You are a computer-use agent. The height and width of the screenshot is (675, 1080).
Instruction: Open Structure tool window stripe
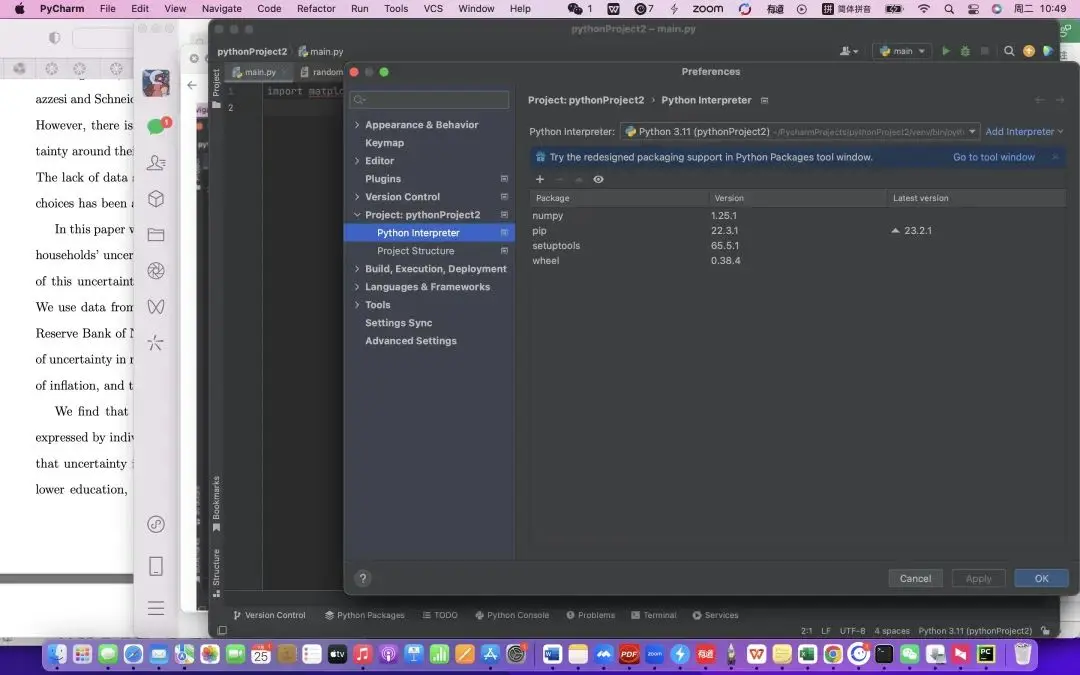click(x=216, y=572)
